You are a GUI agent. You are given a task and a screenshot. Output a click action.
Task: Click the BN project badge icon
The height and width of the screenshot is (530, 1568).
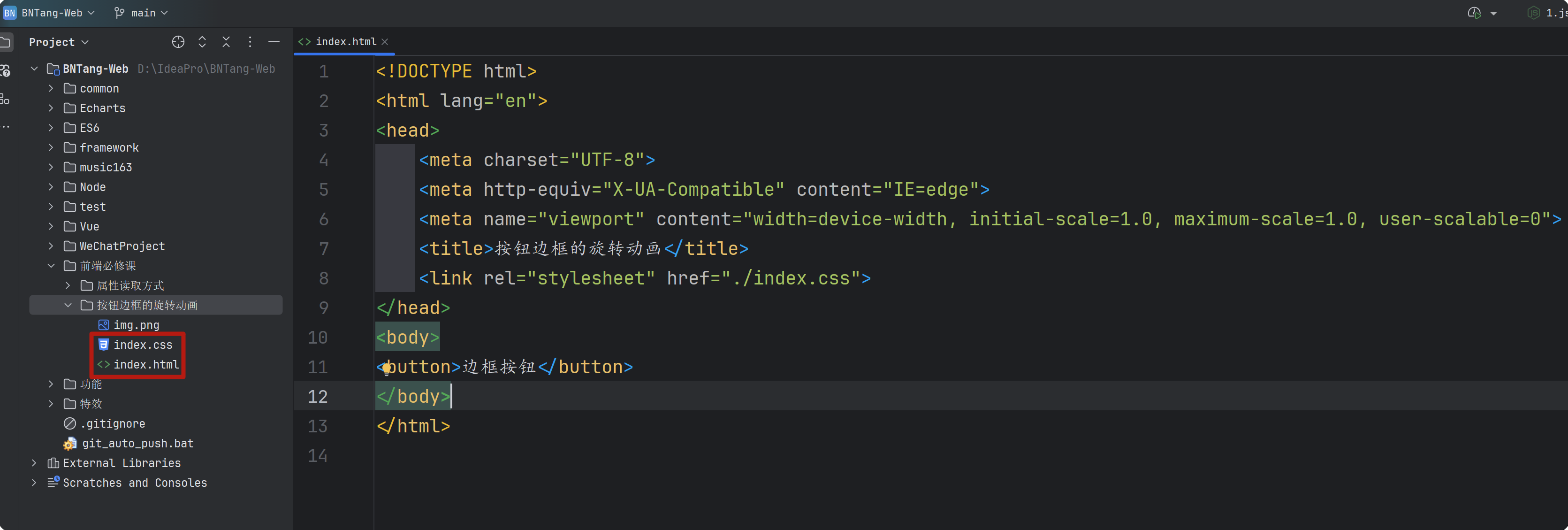pos(10,13)
